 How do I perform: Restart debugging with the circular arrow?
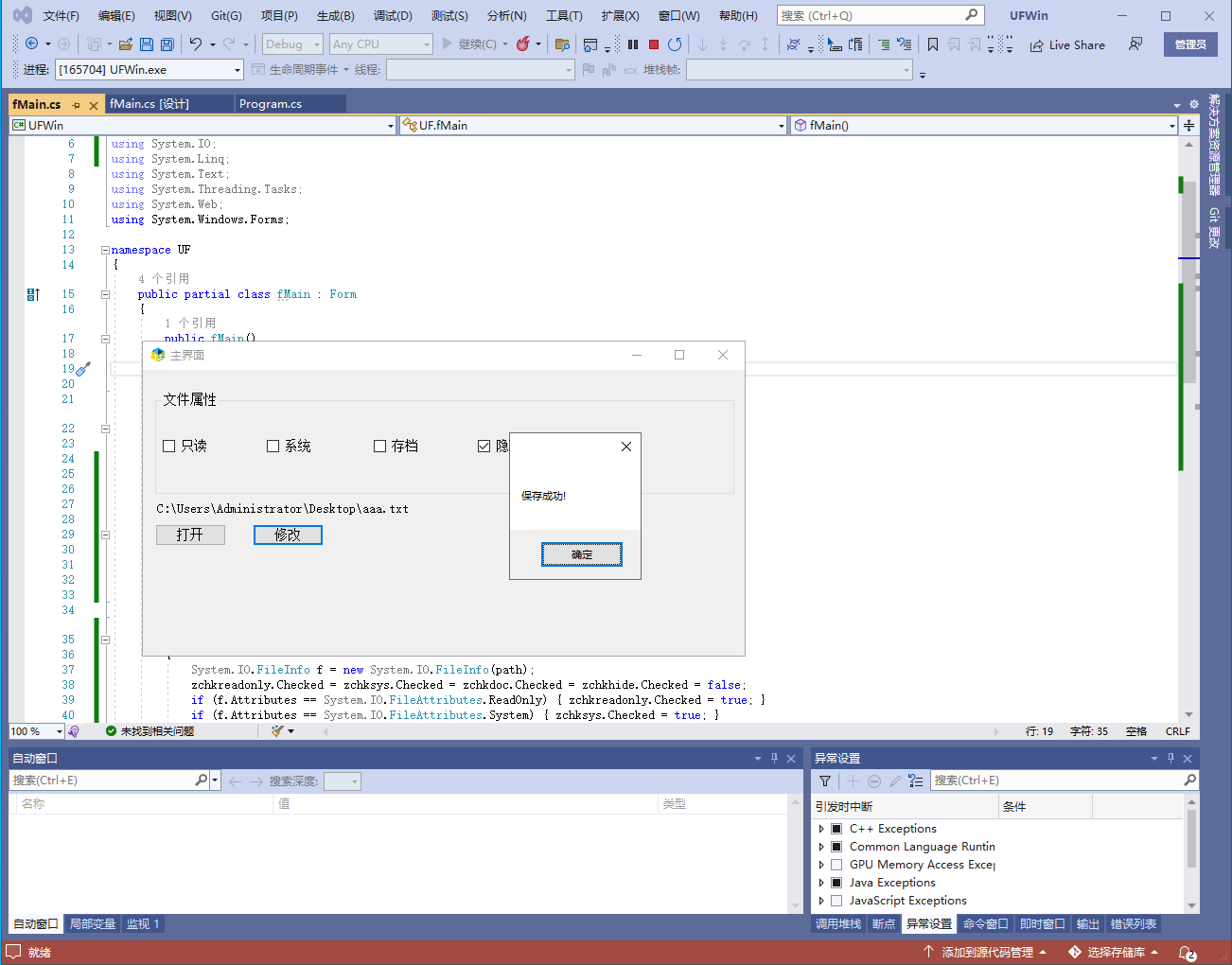click(675, 44)
